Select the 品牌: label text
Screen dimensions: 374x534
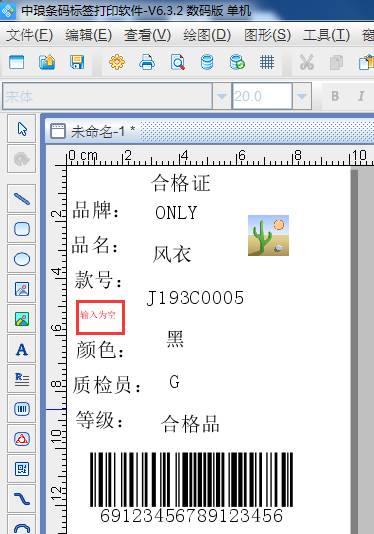[x=96, y=210]
